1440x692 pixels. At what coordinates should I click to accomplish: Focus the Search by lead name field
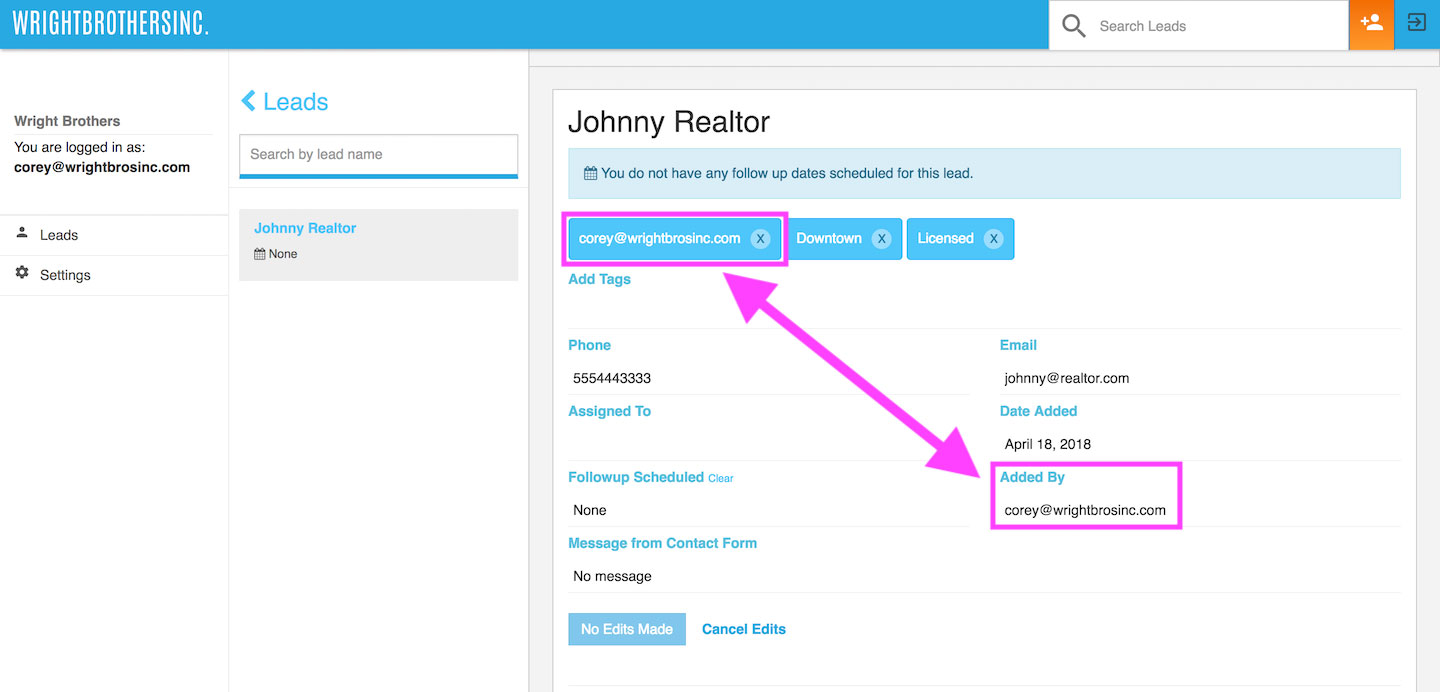coord(379,155)
